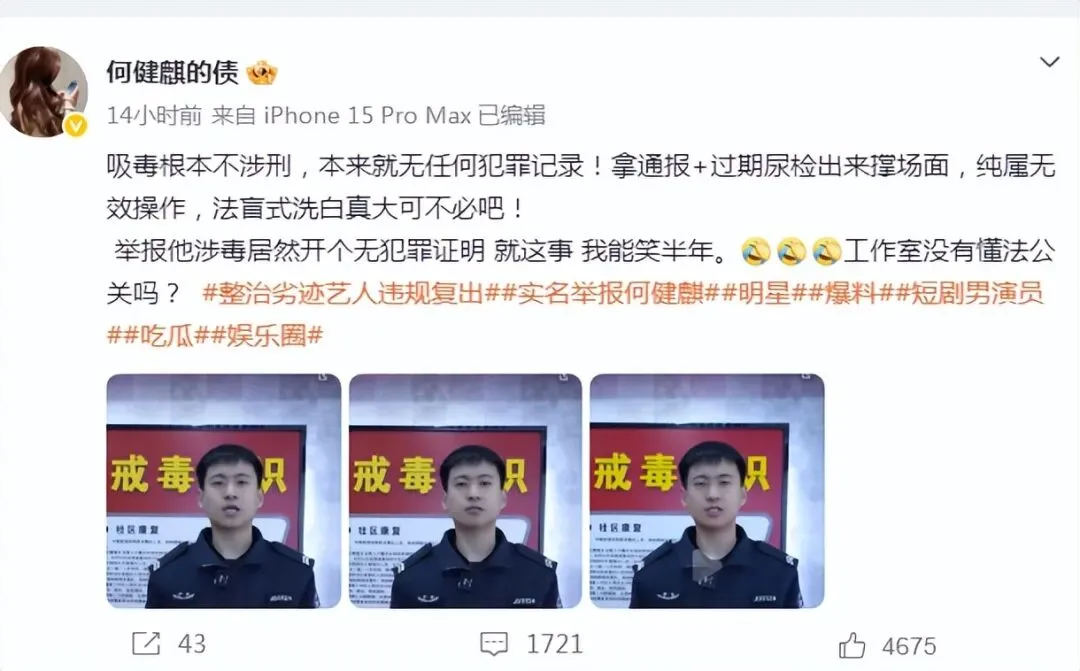Click the crown membership icon beside username
Viewport: 1080px width, 671px height.
[262, 72]
